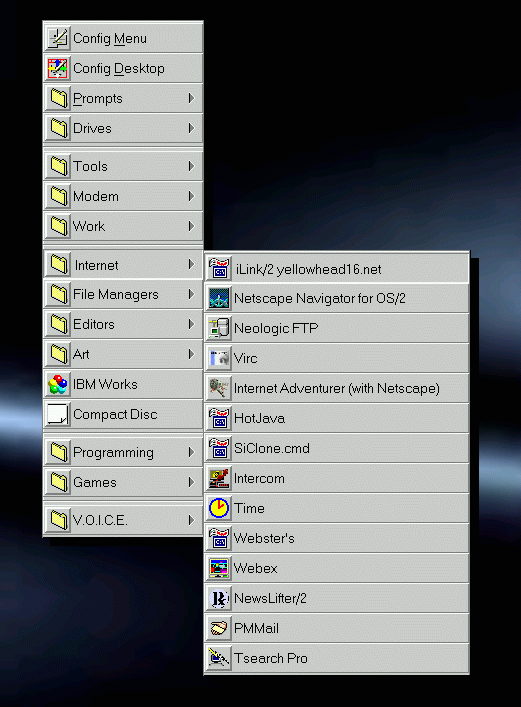The height and width of the screenshot is (707, 521).
Task: Launch Netscape Navigator for OS/2
Action: pyautogui.click(x=337, y=298)
